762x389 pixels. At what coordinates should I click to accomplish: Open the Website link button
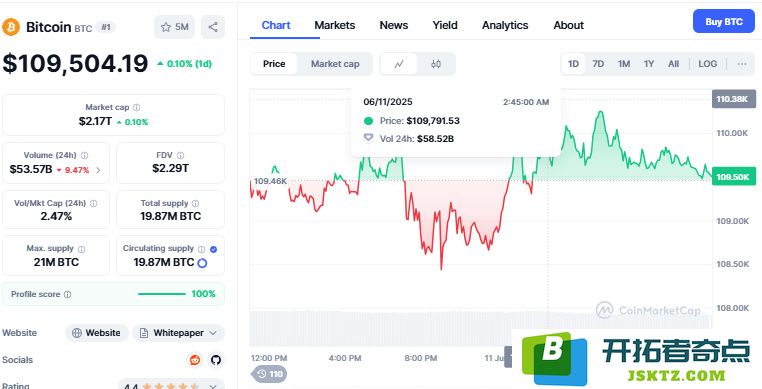point(97,333)
